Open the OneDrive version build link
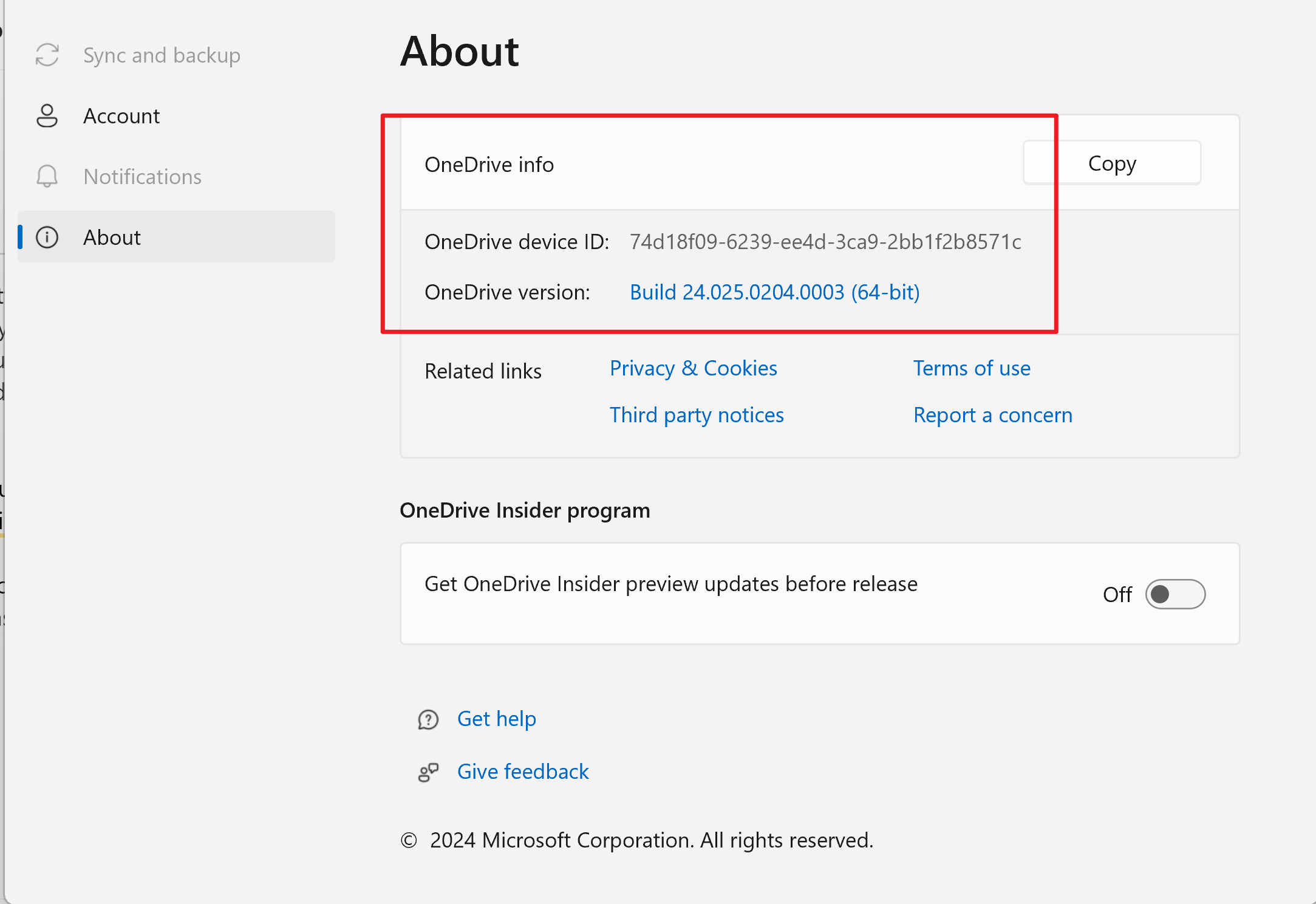The width and height of the screenshot is (1316, 904). [774, 292]
